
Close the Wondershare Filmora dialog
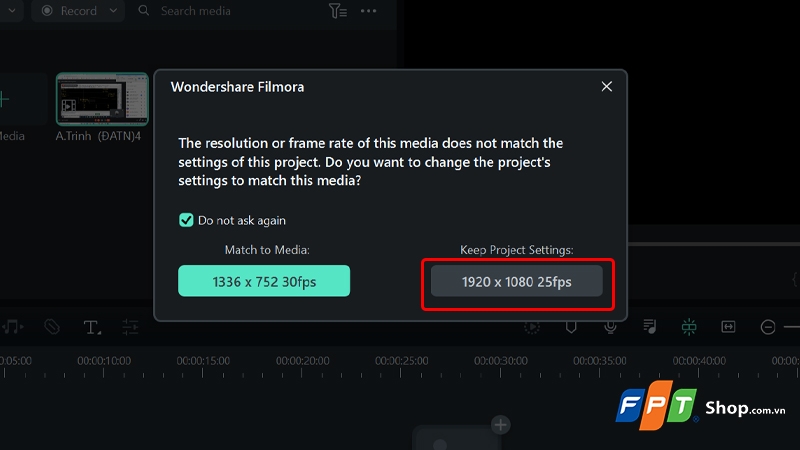click(606, 86)
